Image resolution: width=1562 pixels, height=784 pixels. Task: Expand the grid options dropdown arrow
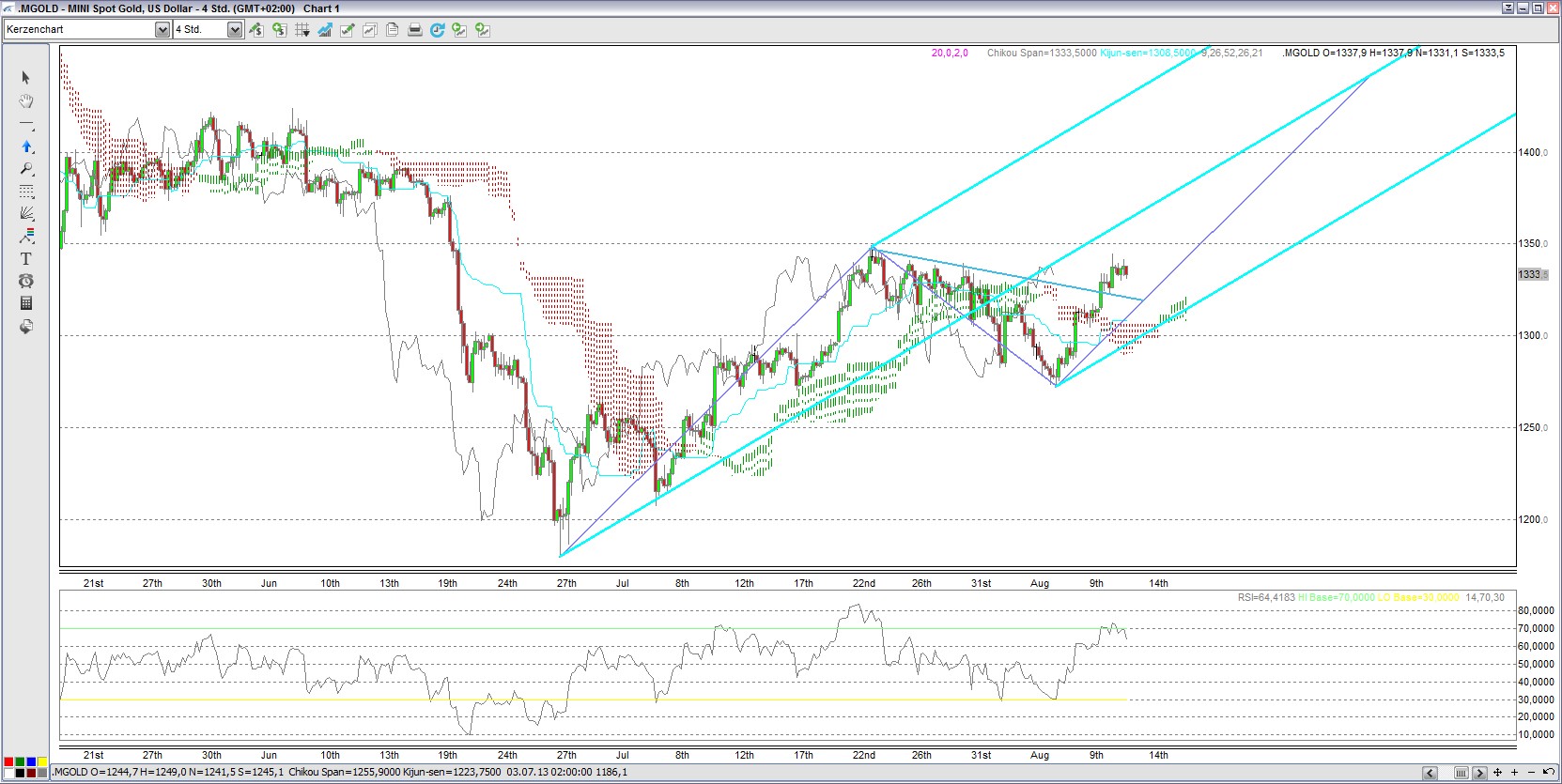[308, 32]
